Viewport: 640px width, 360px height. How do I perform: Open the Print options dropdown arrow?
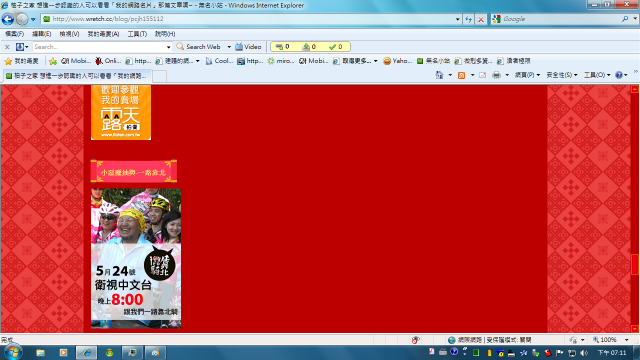(x=507, y=76)
